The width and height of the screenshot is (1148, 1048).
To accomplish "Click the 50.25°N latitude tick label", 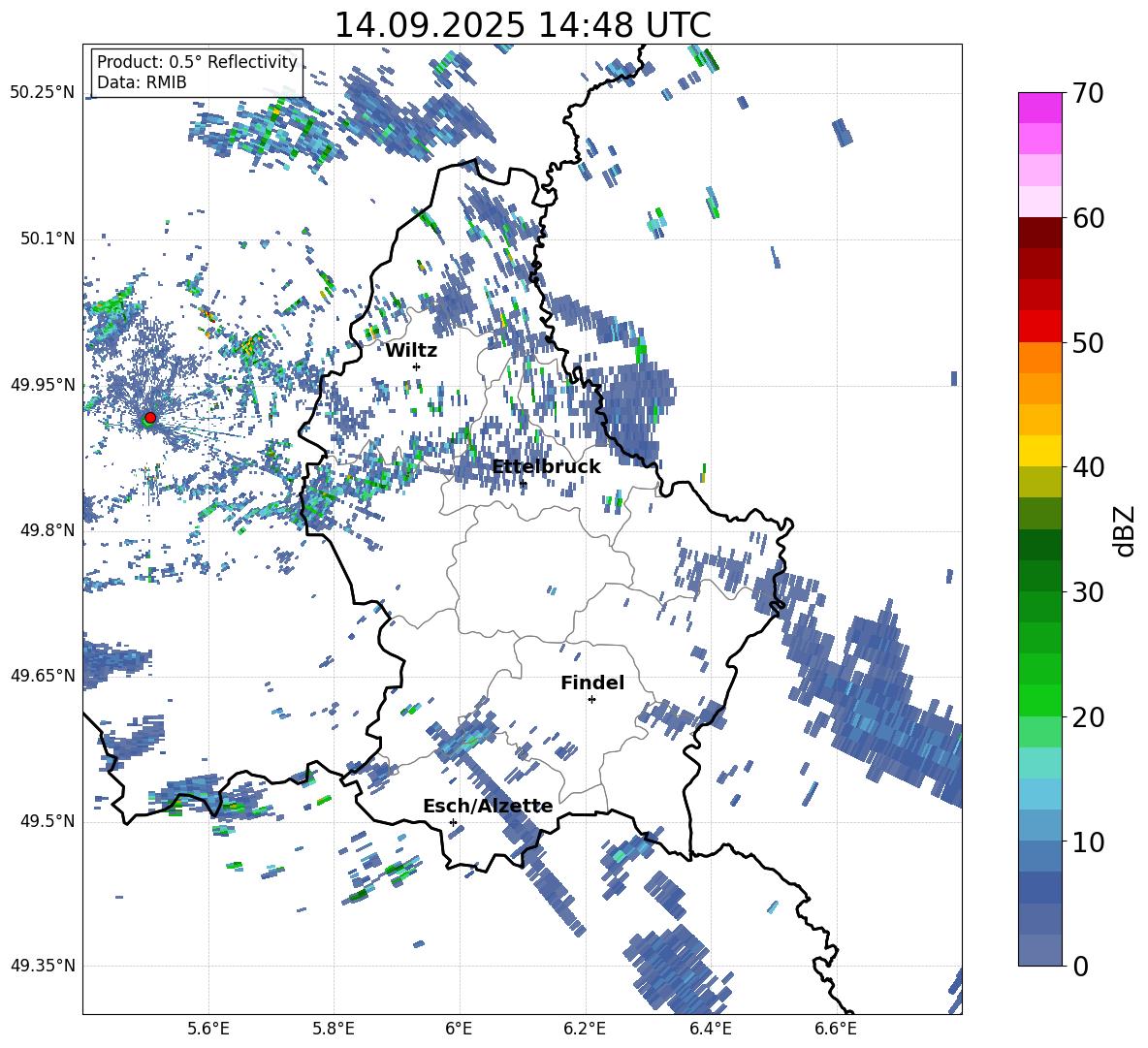I will coord(42,93).
